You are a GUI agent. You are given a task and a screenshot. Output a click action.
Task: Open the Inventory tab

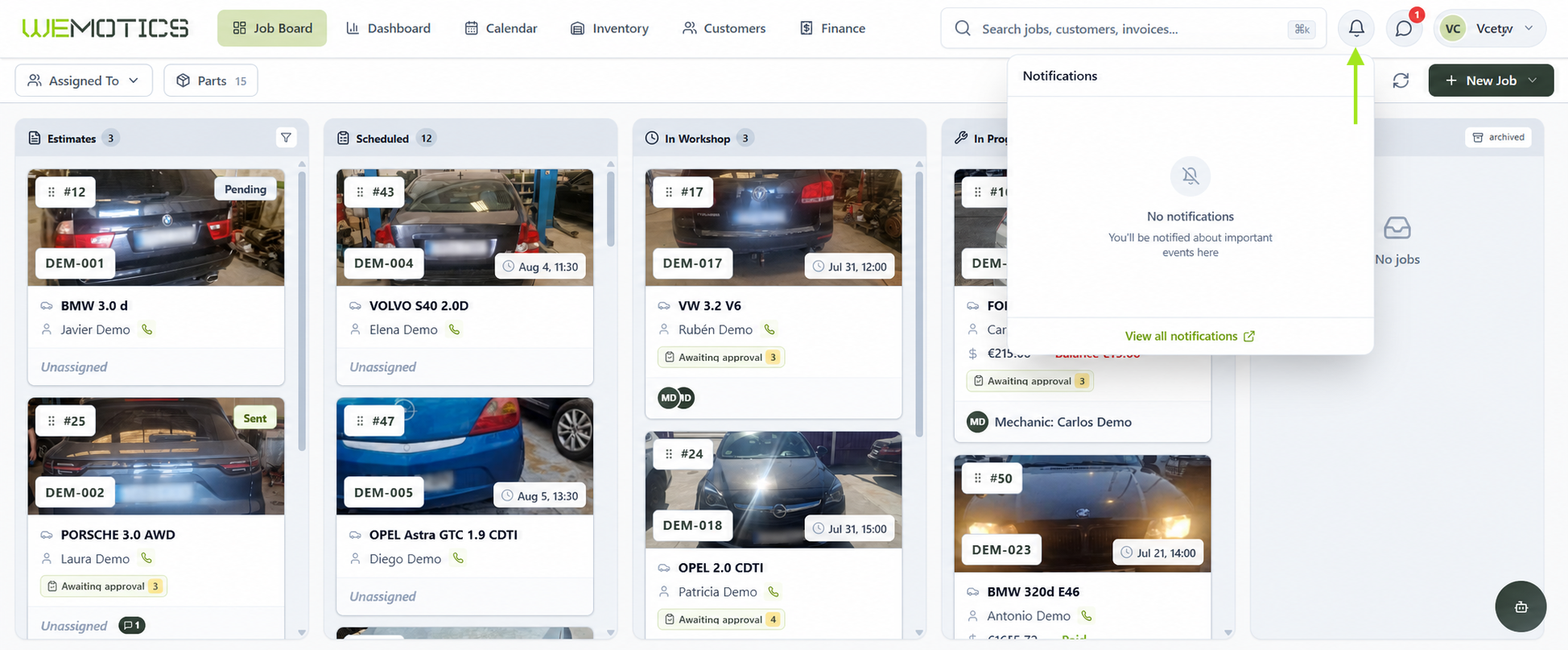[609, 28]
